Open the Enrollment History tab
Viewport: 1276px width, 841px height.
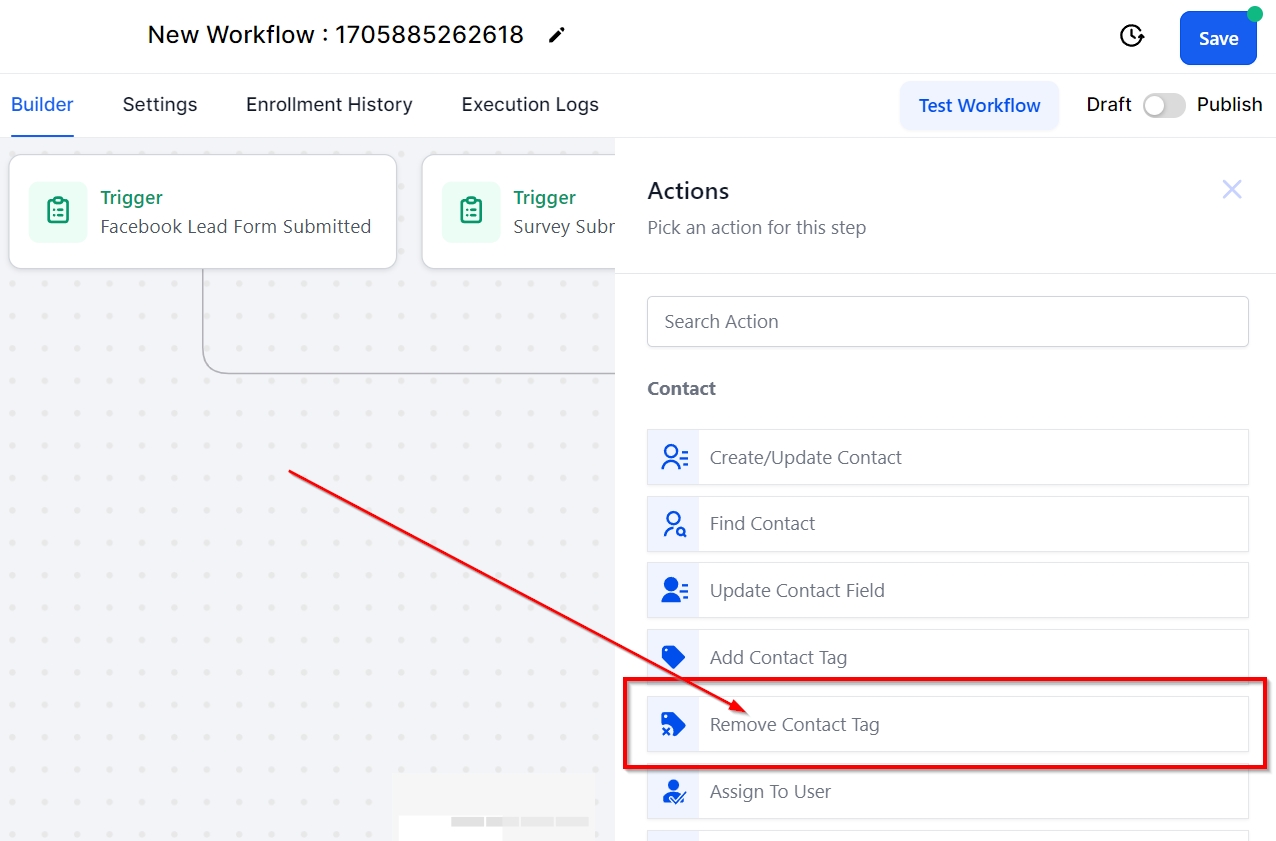point(329,105)
